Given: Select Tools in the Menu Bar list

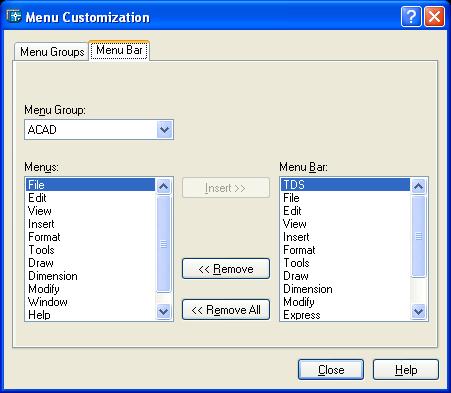Looking at the screenshot, I should [x=345, y=263].
